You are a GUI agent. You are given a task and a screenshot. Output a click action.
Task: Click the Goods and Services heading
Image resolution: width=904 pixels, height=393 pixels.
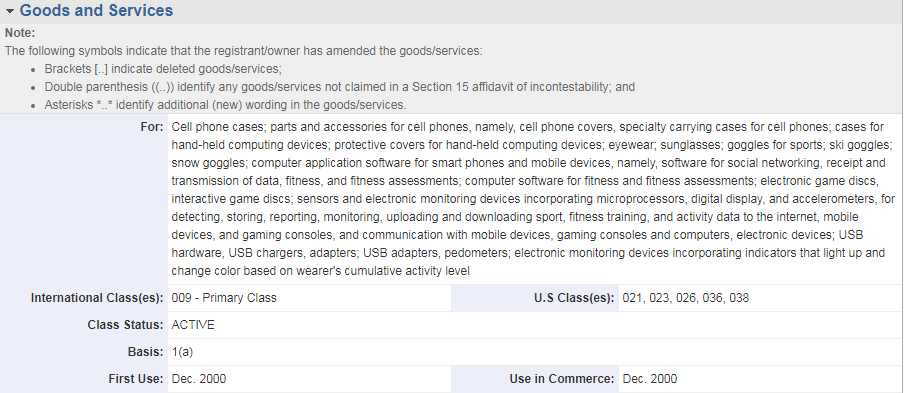96,10
